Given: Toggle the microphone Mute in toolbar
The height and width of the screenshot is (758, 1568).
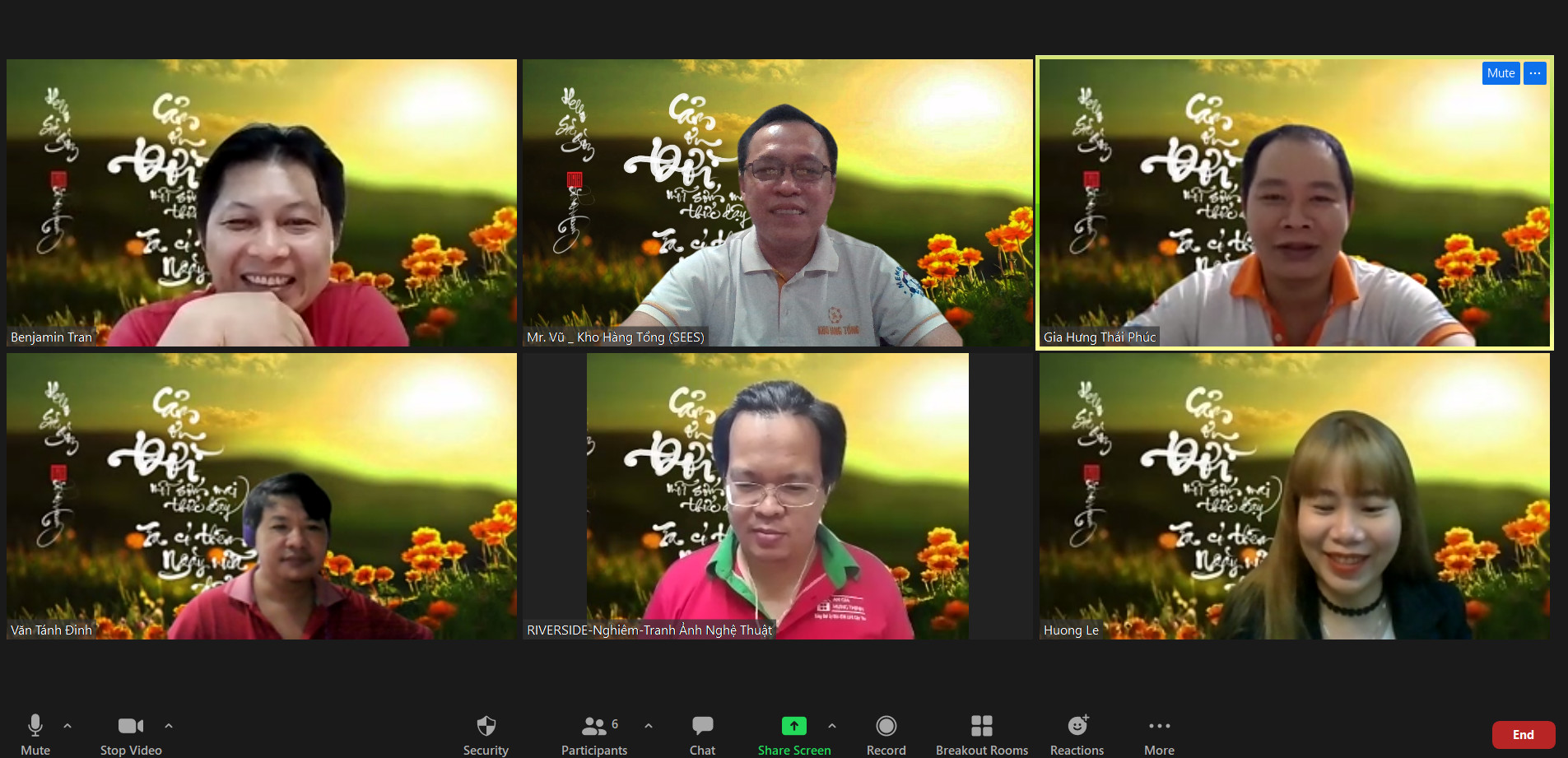Looking at the screenshot, I should pos(35,726).
